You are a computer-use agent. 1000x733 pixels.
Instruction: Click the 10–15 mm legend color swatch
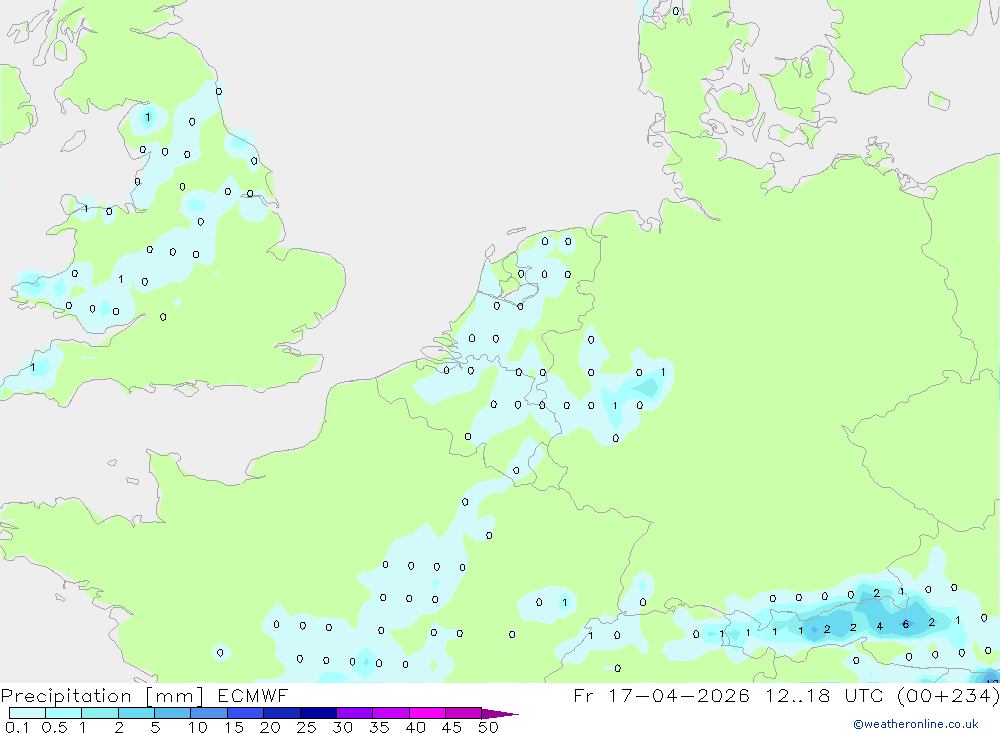pyautogui.click(x=209, y=713)
